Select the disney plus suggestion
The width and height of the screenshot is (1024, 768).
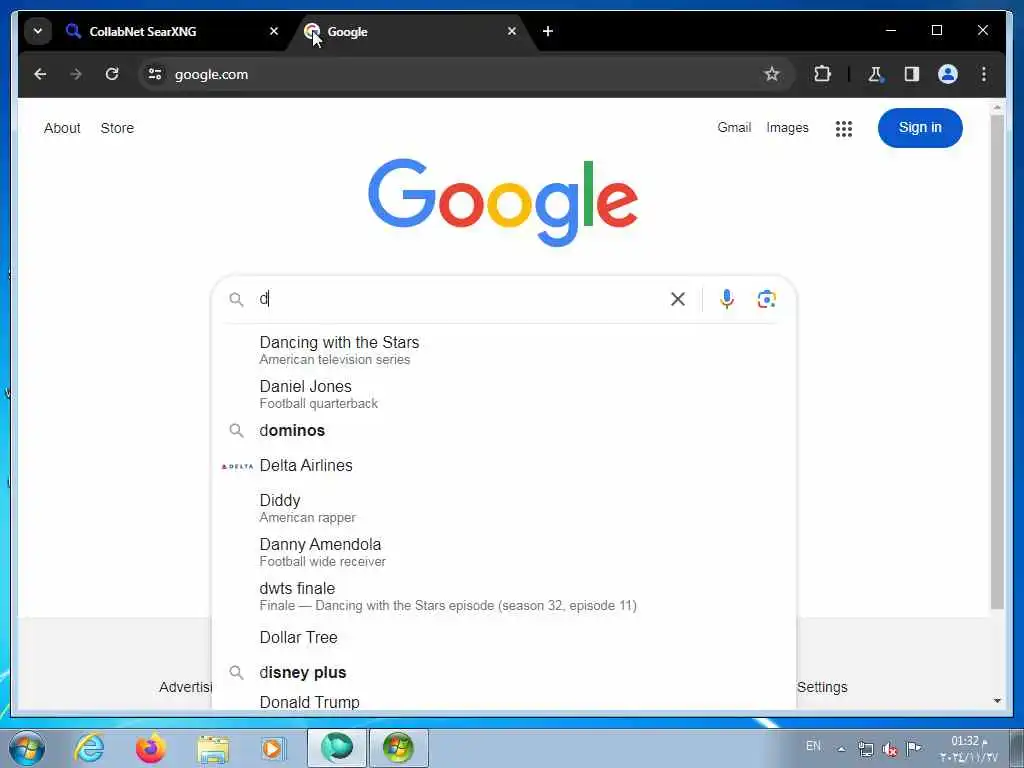[504, 673]
